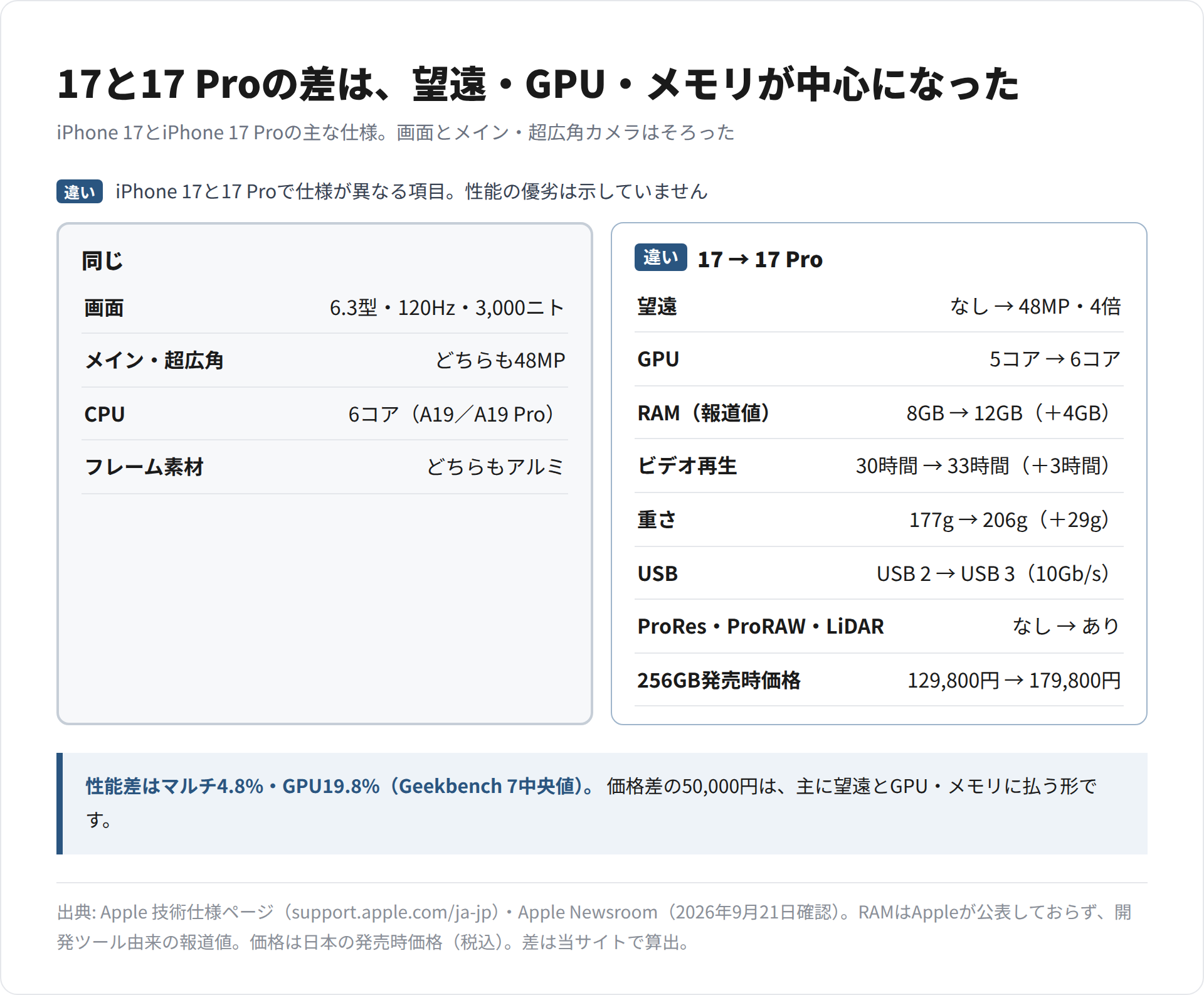The image size is (1204, 995).
Task: Click the '画面' row label
Action: 104,308
